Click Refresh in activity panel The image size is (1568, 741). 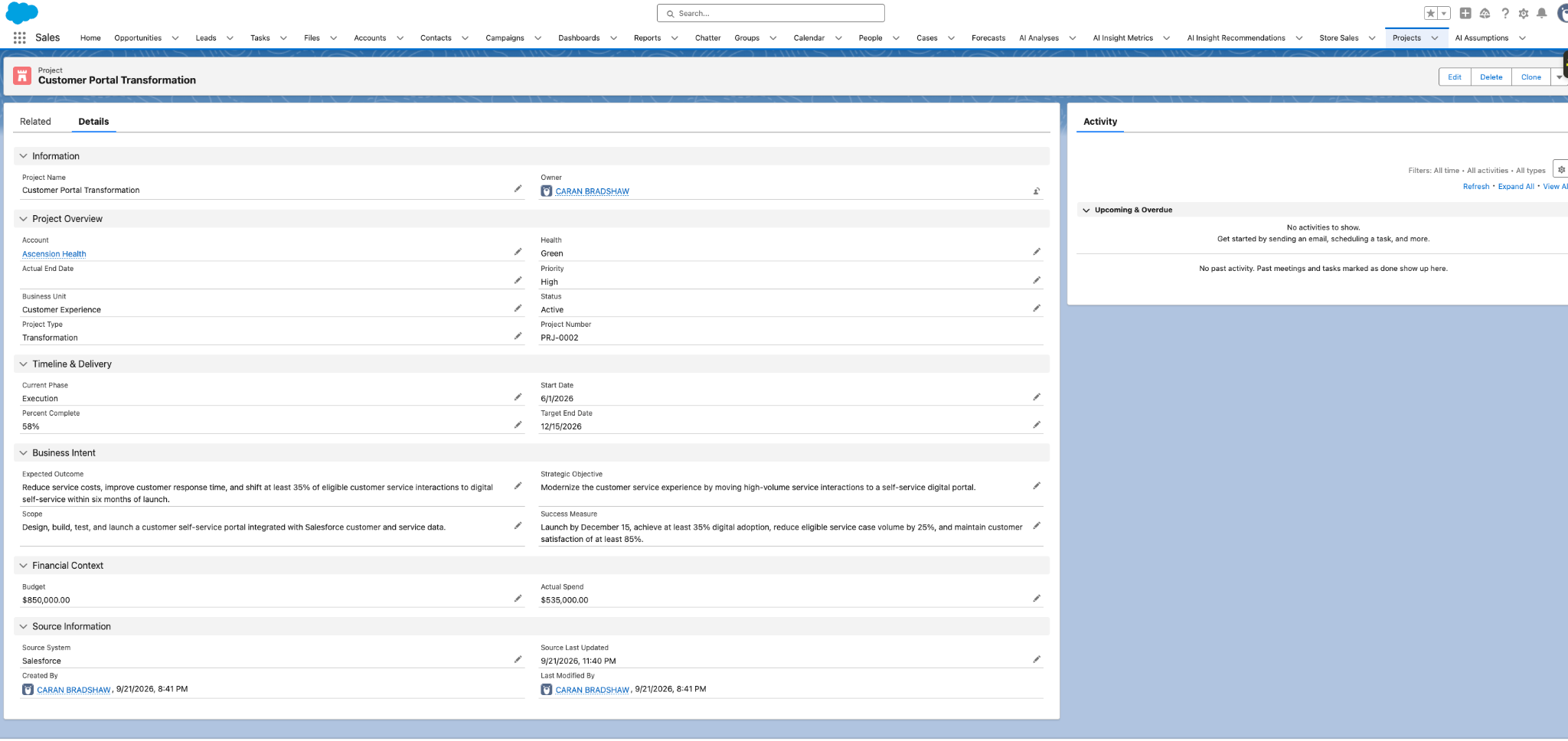point(1476,186)
